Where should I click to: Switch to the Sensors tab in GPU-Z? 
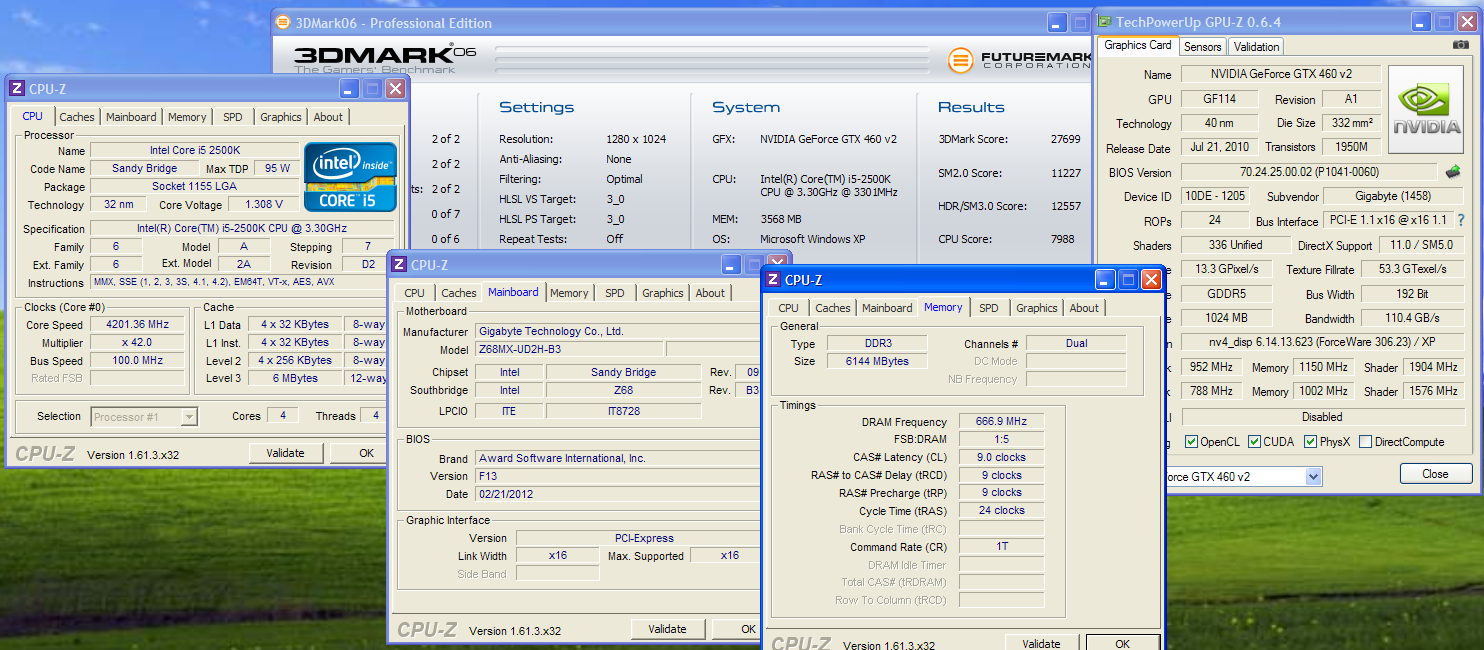(x=1202, y=47)
